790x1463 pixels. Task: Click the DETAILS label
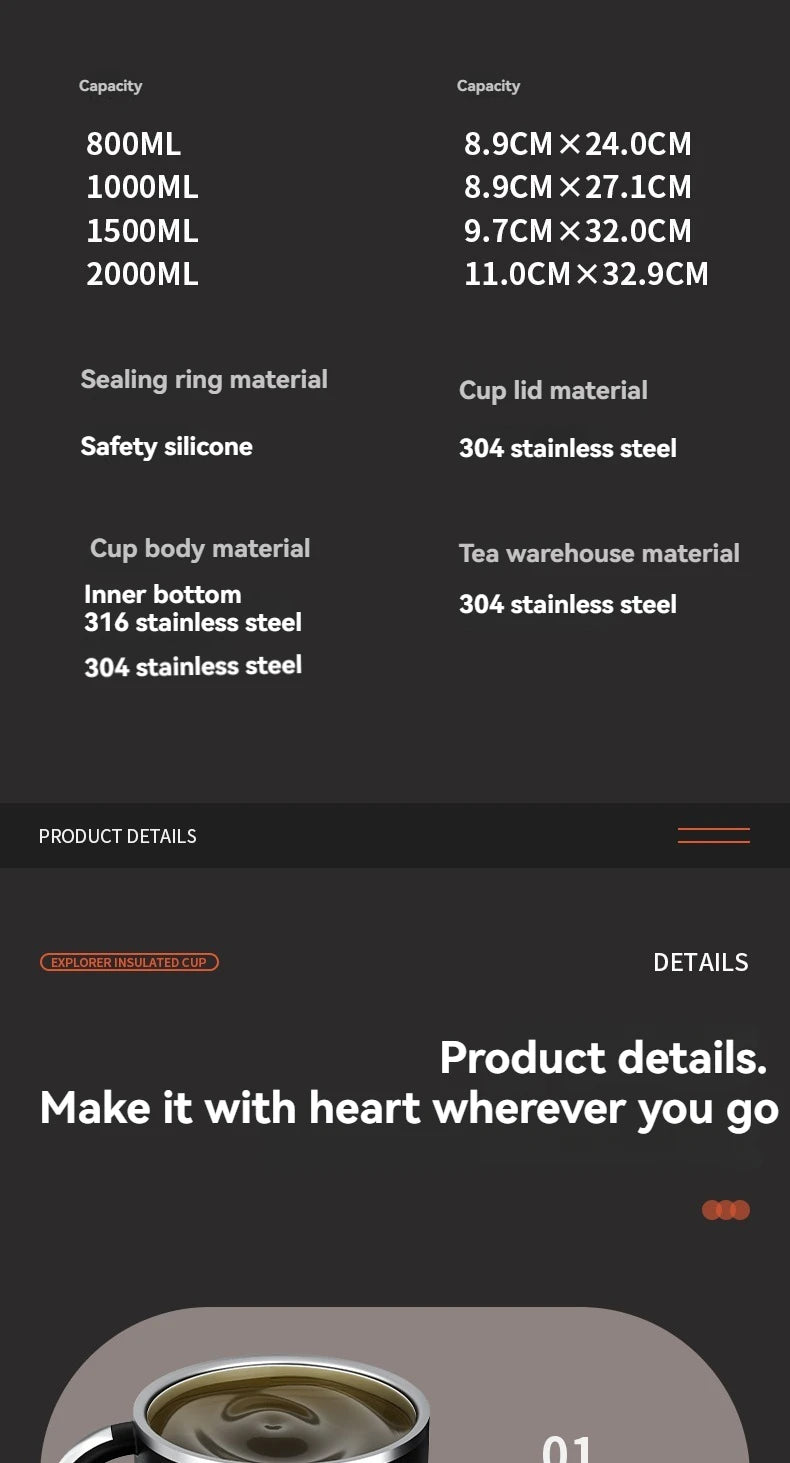700,962
